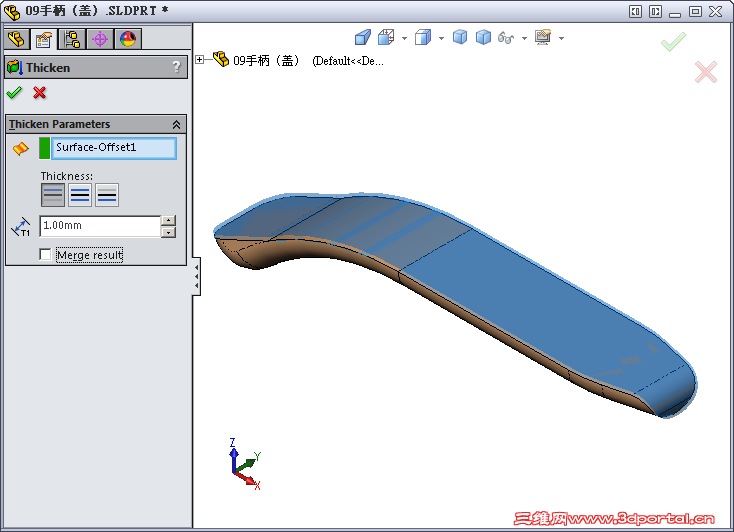The image size is (734, 532).
Task: Cancel Thicken with the PropertyManager red X
Action: coord(40,93)
